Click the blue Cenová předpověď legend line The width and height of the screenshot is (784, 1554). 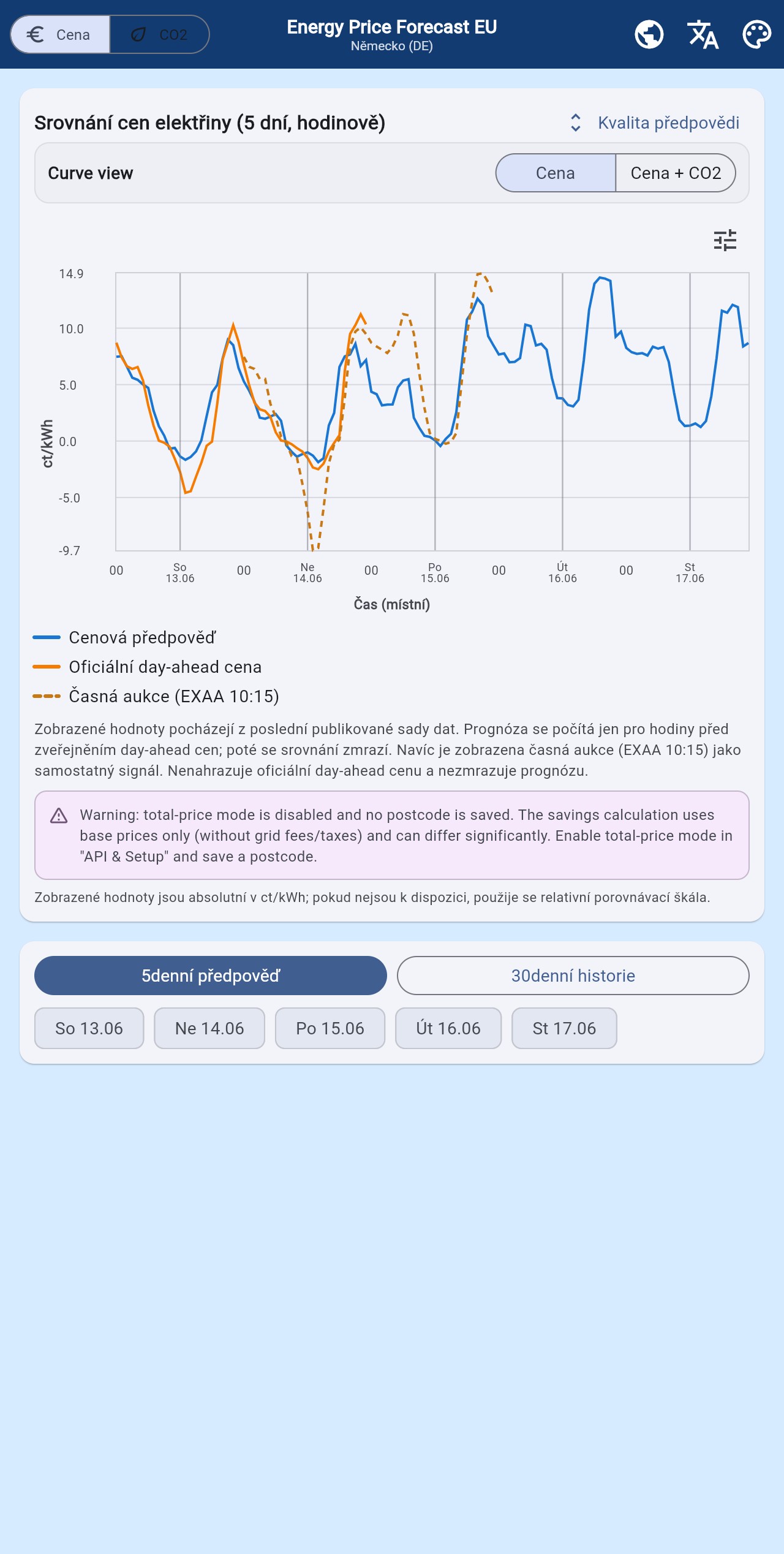pos(47,637)
